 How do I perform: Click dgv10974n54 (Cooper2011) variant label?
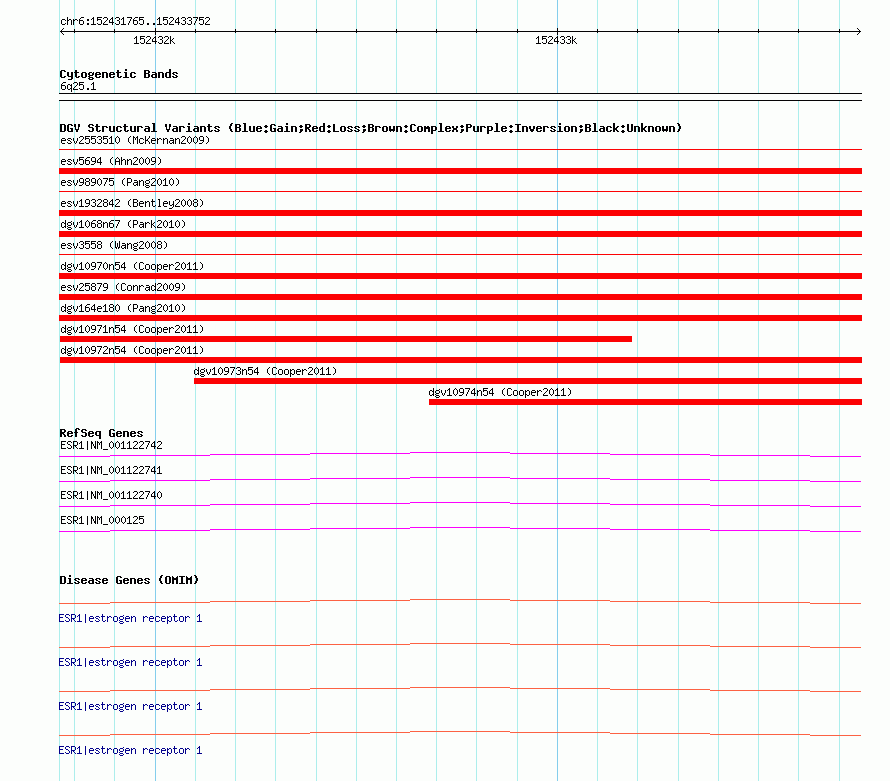click(x=500, y=392)
